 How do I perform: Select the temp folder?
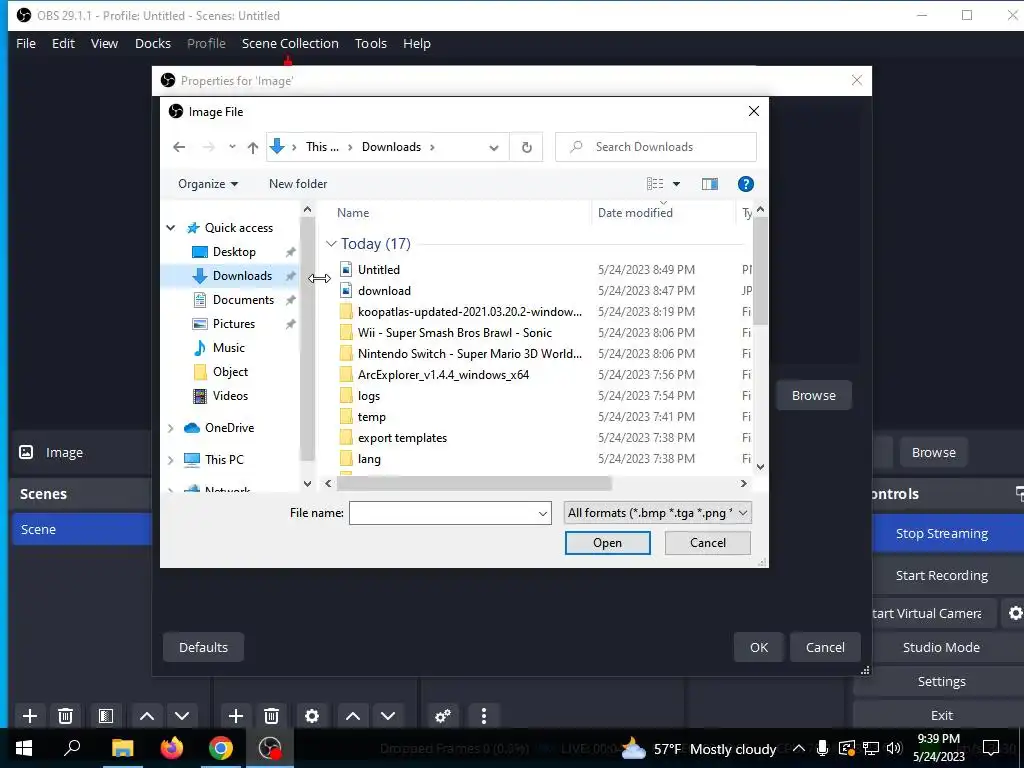[x=372, y=417]
